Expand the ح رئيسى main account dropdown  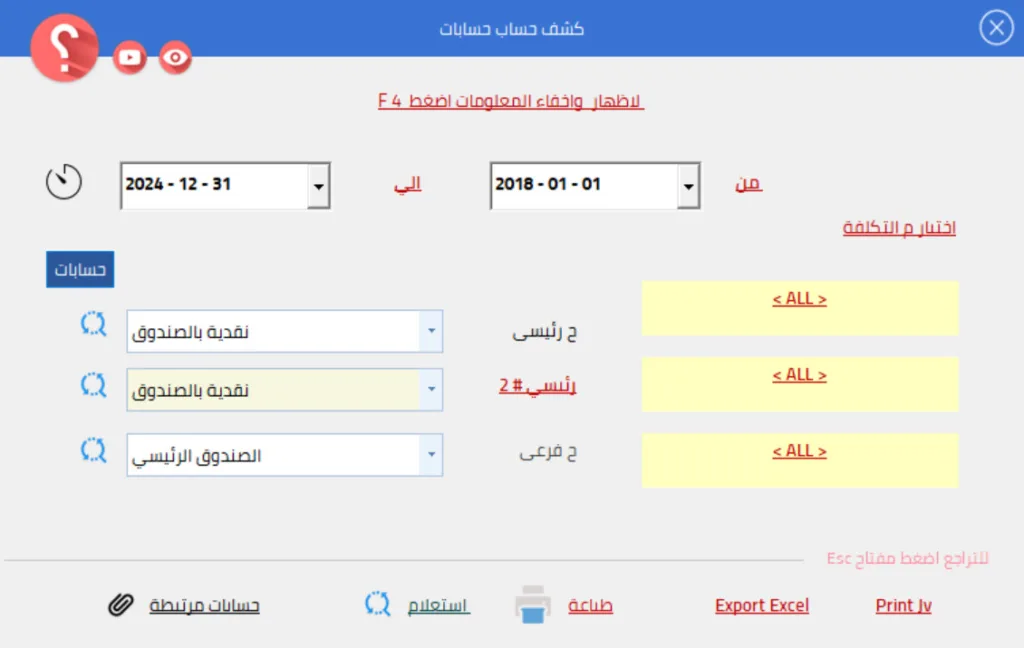coord(430,331)
